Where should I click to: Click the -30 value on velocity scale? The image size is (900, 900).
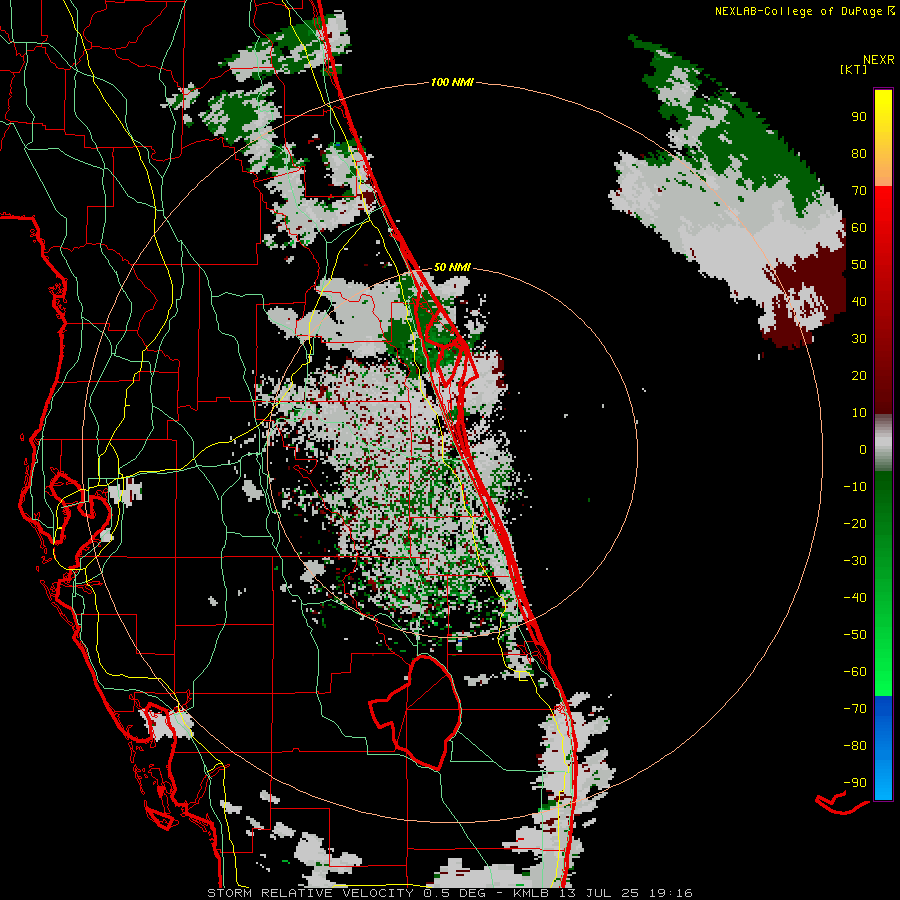pos(855,561)
